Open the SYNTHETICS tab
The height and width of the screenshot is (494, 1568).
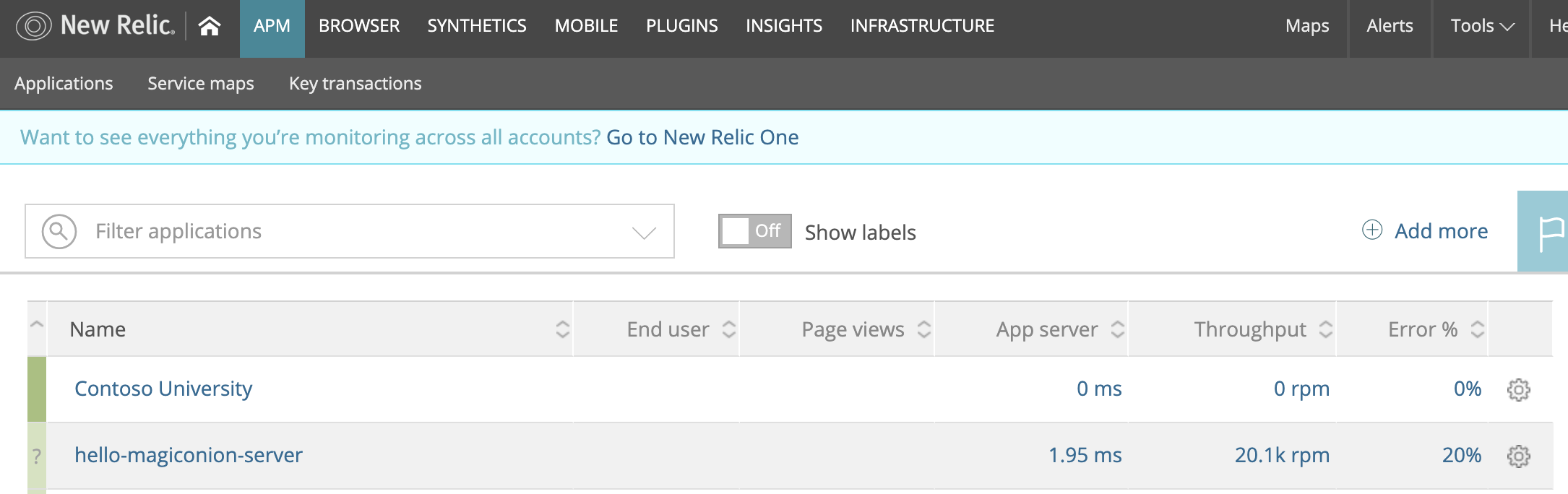point(477,26)
